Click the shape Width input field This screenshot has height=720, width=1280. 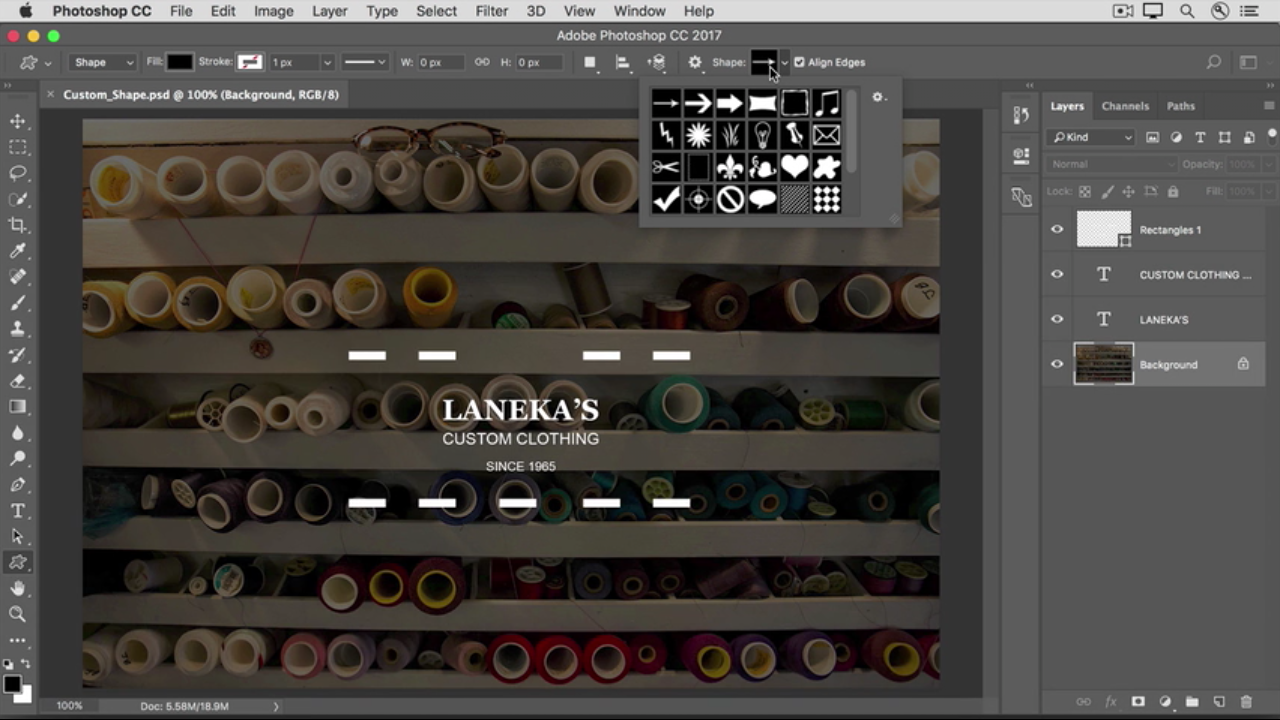point(441,62)
